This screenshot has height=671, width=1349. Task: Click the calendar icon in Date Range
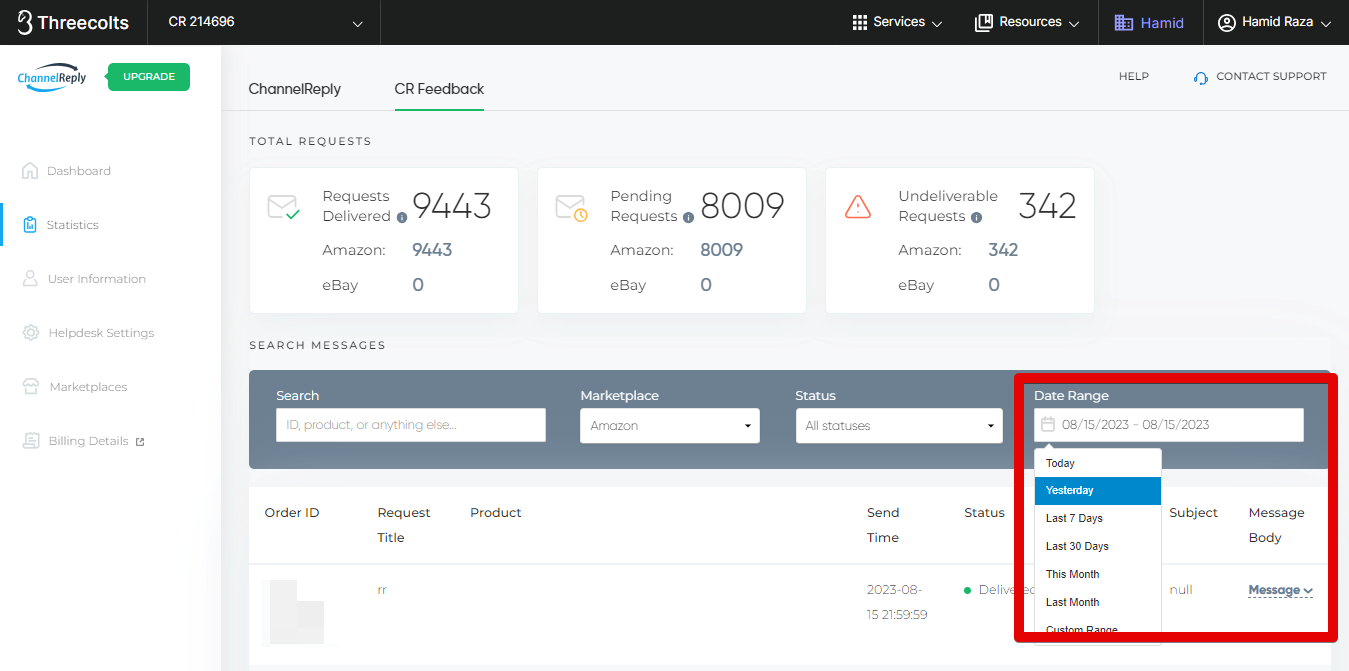pos(1048,424)
